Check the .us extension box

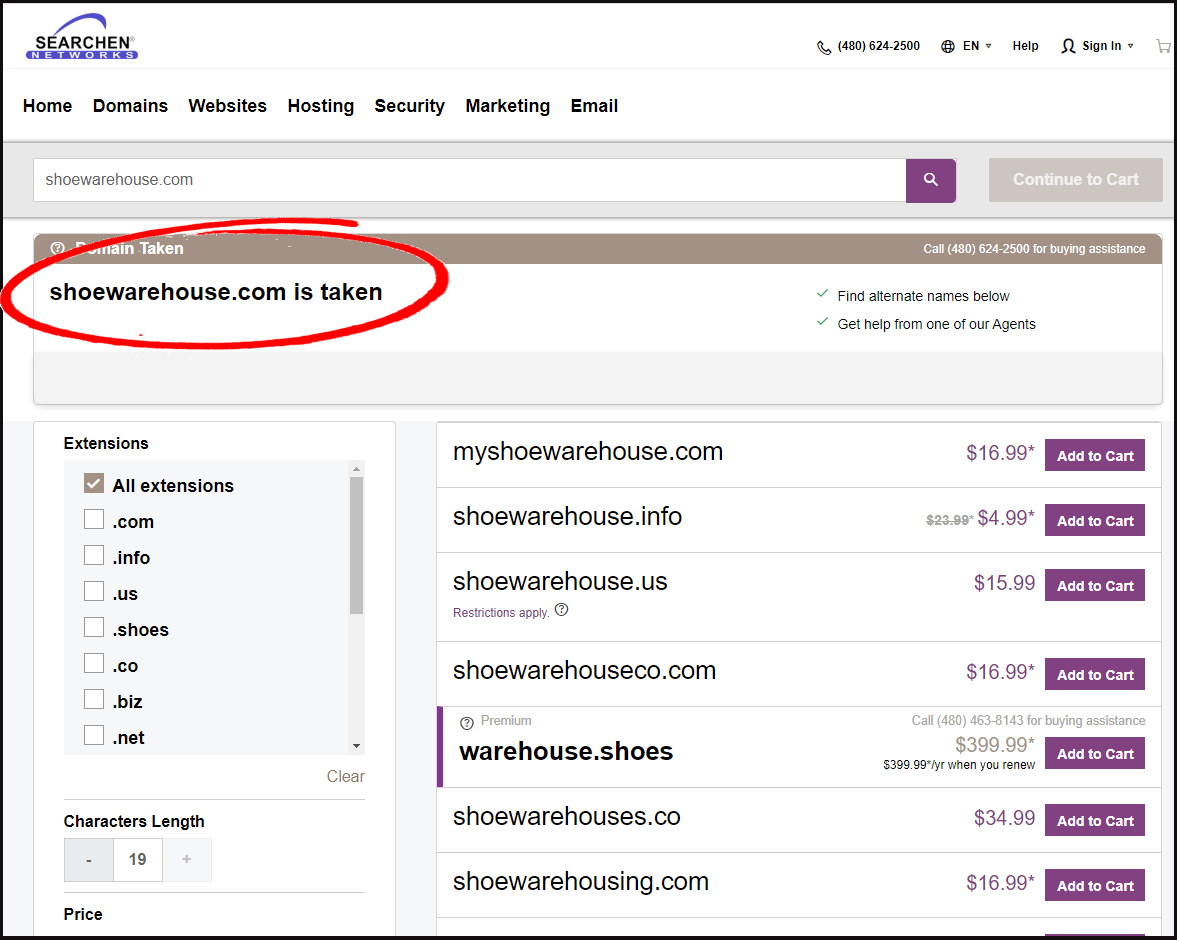94,592
